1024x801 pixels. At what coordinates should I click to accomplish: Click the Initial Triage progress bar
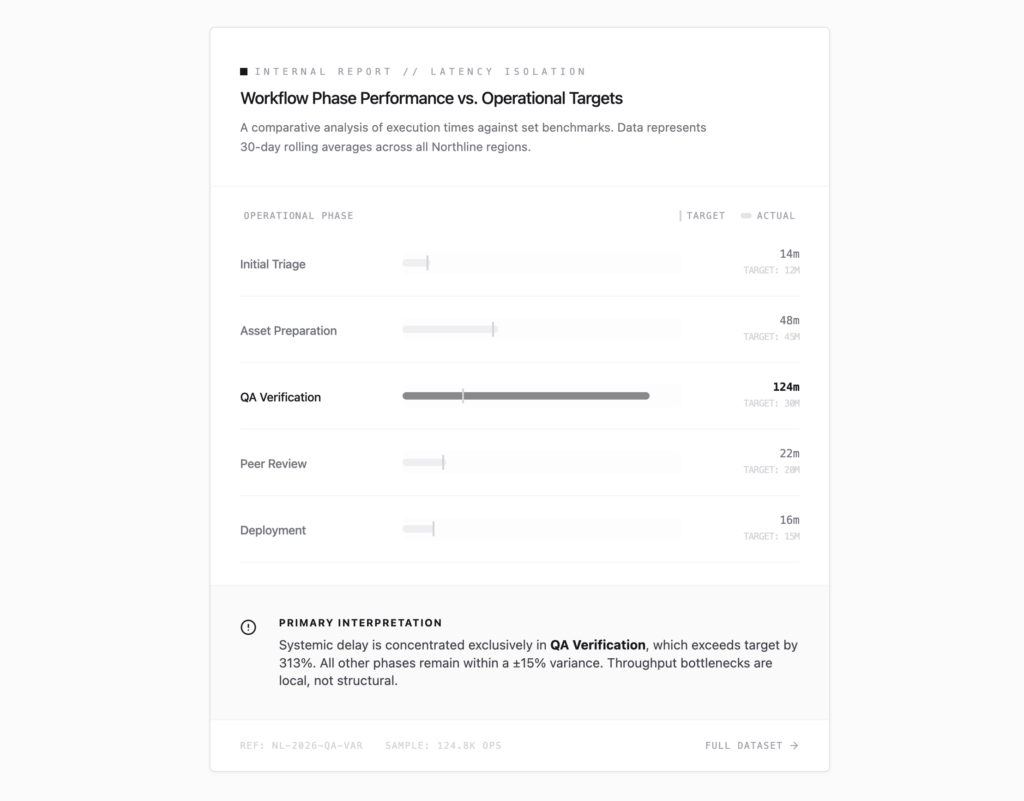pos(542,262)
